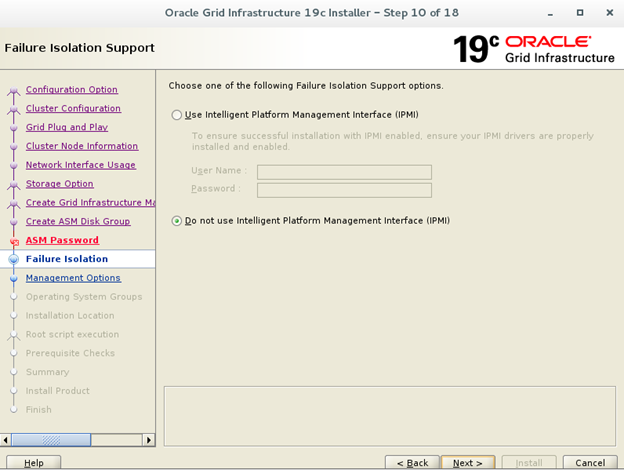624x470 pixels.
Task: Open Grid Plug and Play step
Action: point(67,127)
